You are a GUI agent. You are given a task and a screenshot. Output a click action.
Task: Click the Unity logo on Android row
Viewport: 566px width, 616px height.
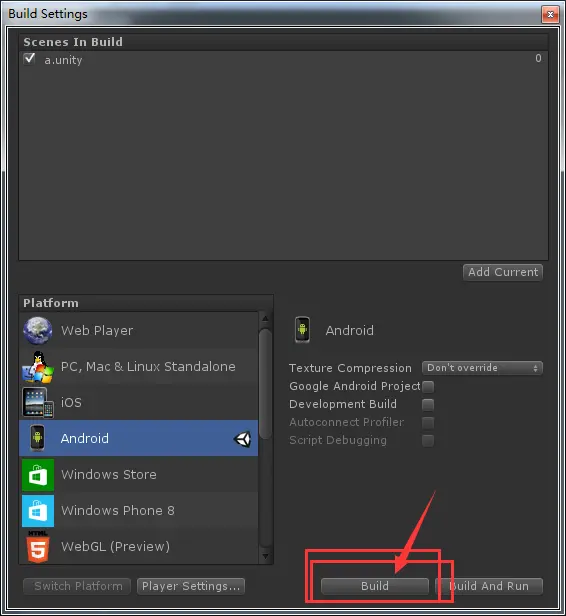click(x=242, y=439)
